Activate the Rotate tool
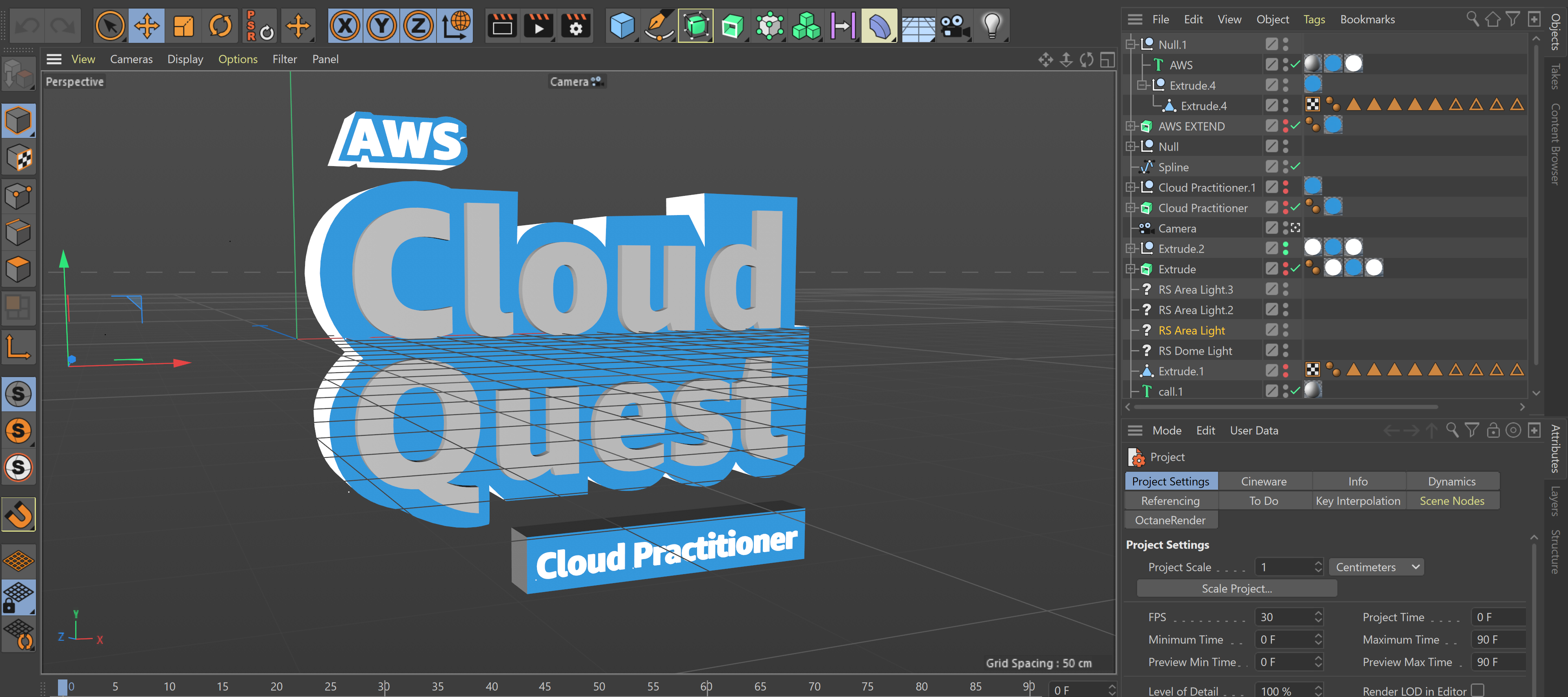Viewport: 1568px width, 697px height. click(220, 26)
